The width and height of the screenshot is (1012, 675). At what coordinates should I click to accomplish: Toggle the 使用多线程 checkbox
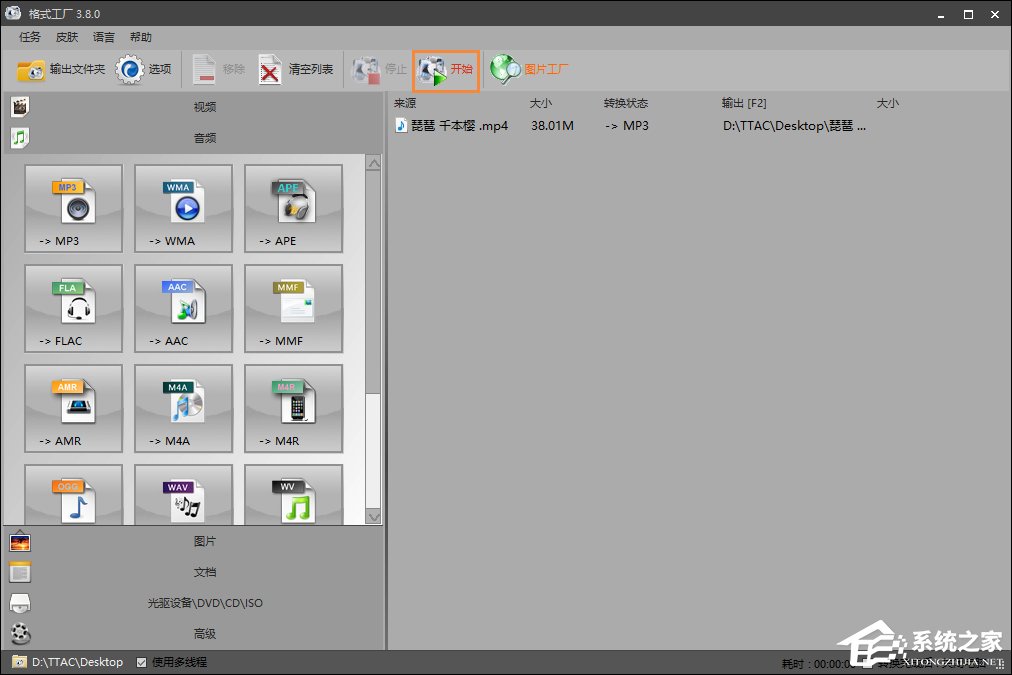[x=141, y=662]
